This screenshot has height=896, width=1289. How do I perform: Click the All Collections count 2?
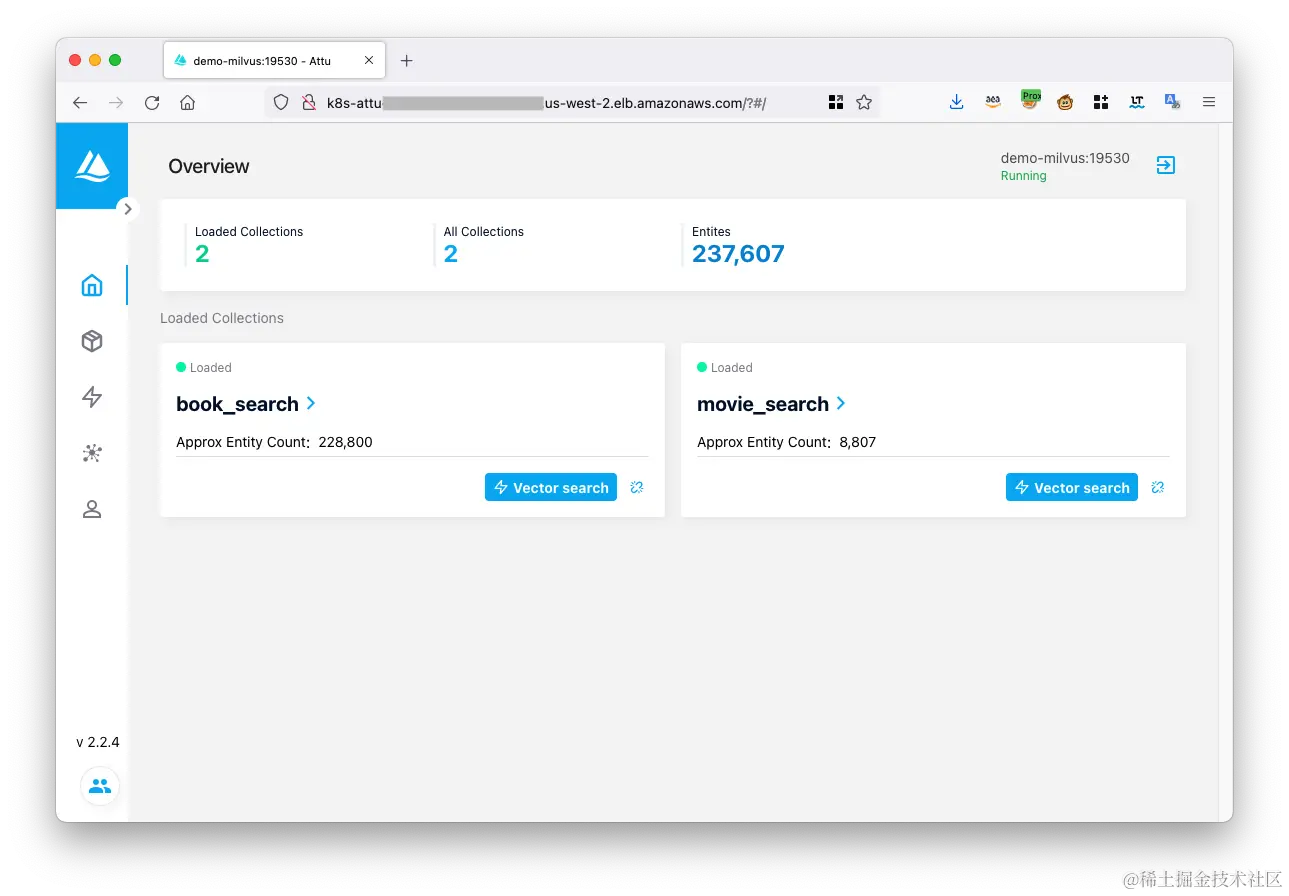(451, 254)
